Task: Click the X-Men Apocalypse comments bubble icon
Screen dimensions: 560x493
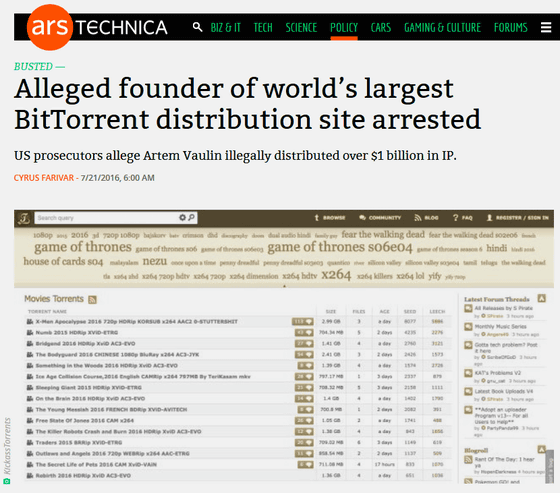Action: point(302,322)
